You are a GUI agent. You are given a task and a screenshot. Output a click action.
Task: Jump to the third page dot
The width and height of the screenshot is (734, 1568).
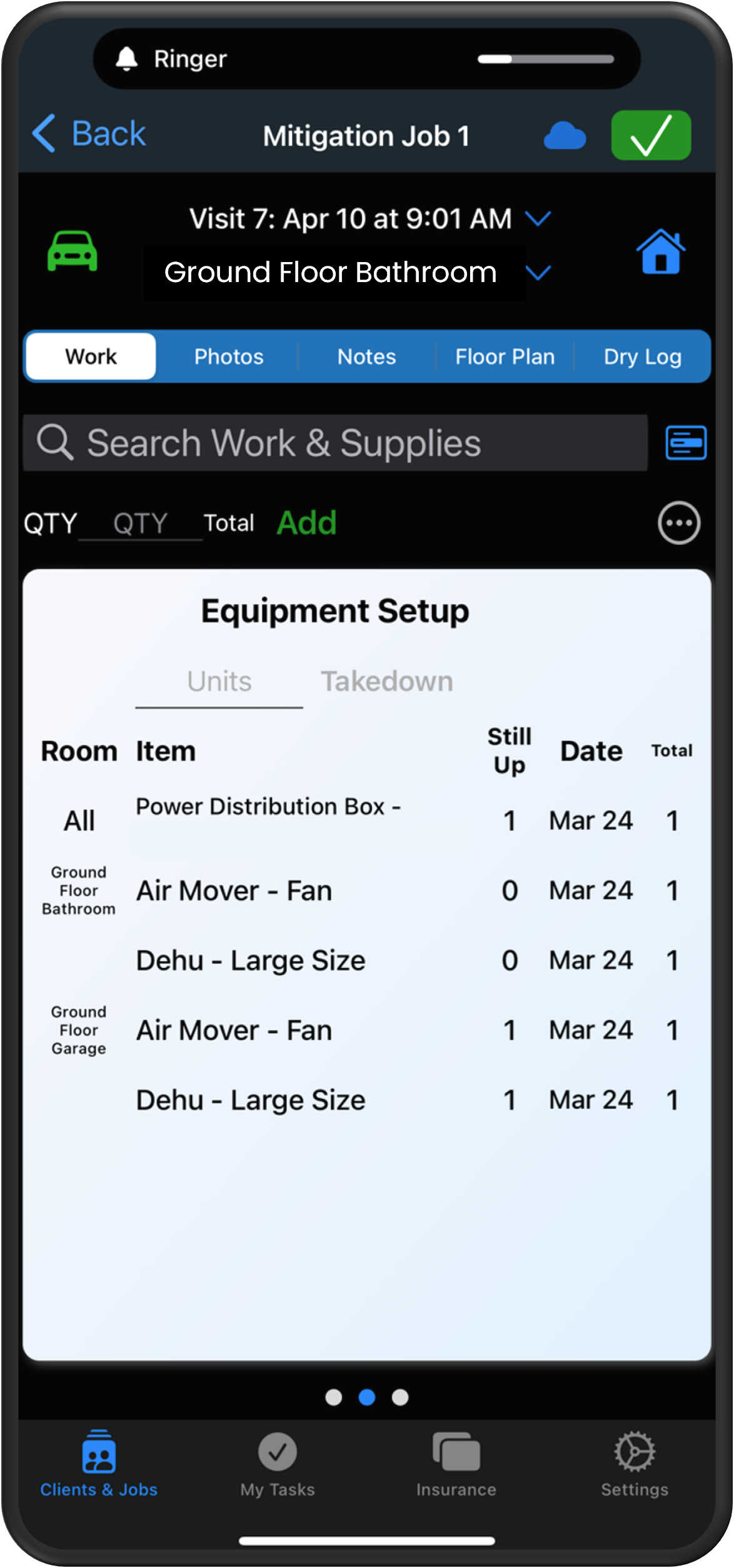click(400, 1397)
